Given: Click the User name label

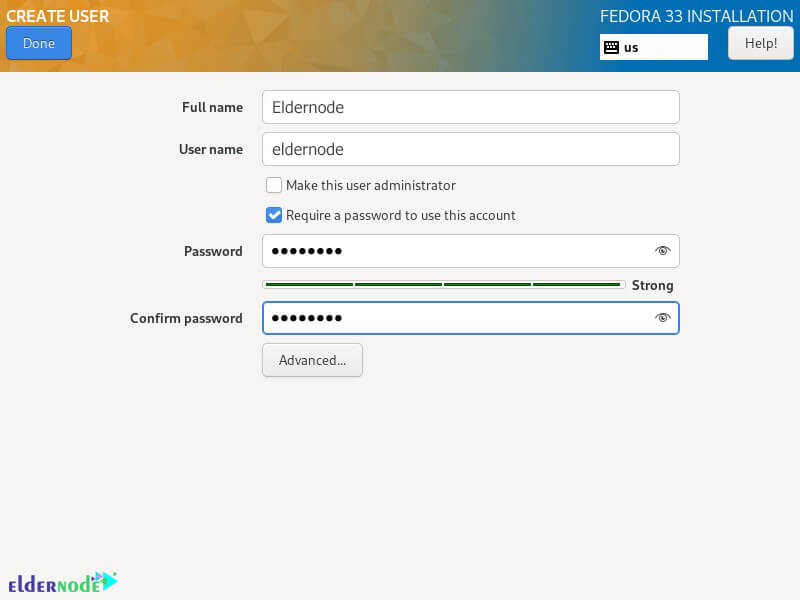Looking at the screenshot, I should pyautogui.click(x=211, y=149).
